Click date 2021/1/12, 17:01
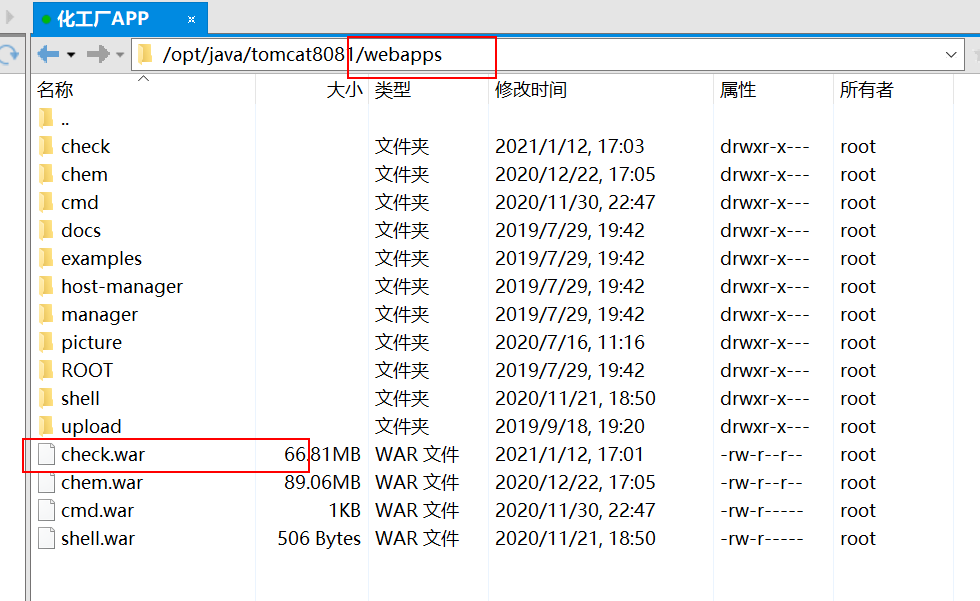This screenshot has height=601, width=980. tap(569, 454)
